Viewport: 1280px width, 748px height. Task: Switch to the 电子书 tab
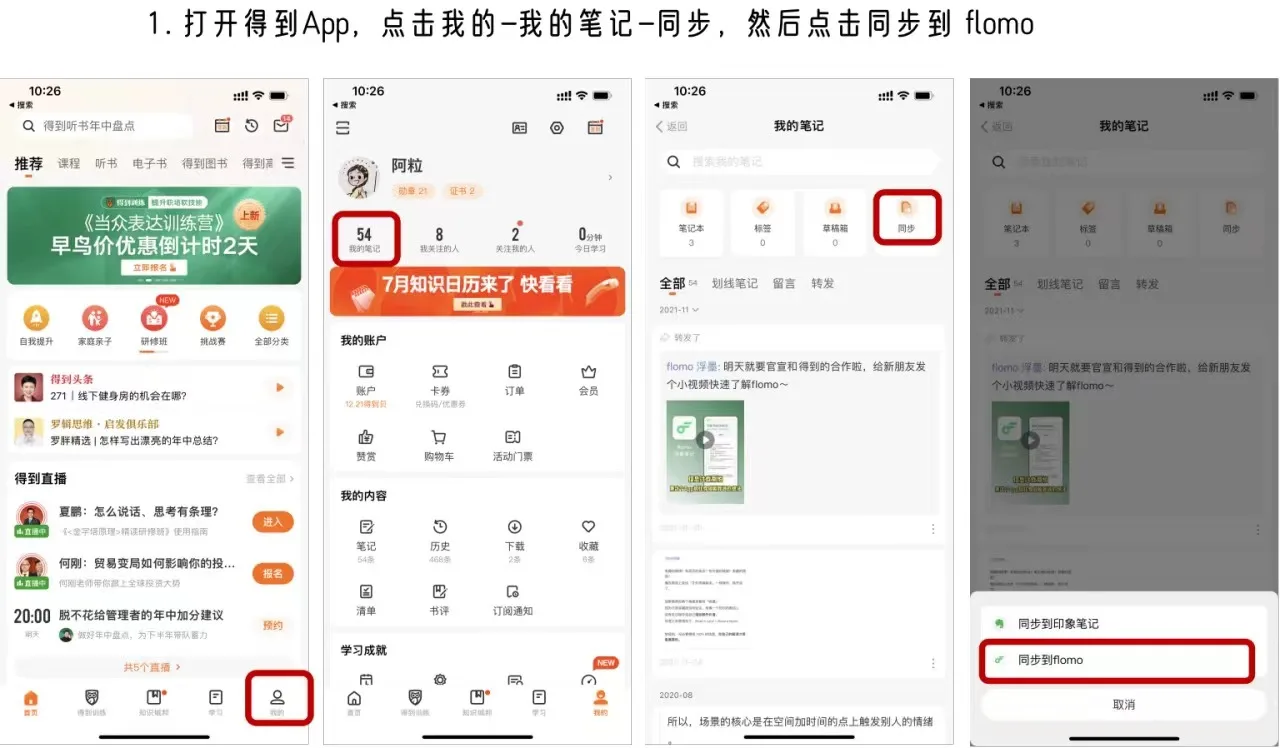tap(149, 164)
